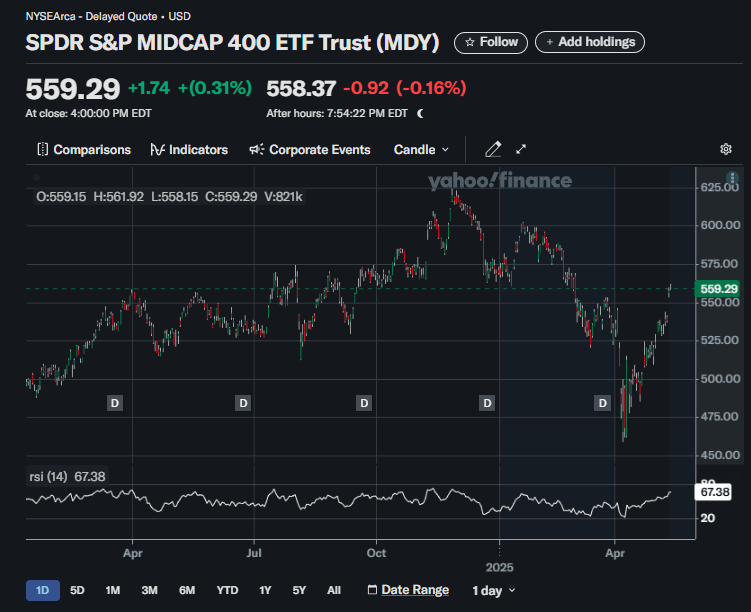
Task: Open the Candle chart type dropdown
Action: [421, 149]
